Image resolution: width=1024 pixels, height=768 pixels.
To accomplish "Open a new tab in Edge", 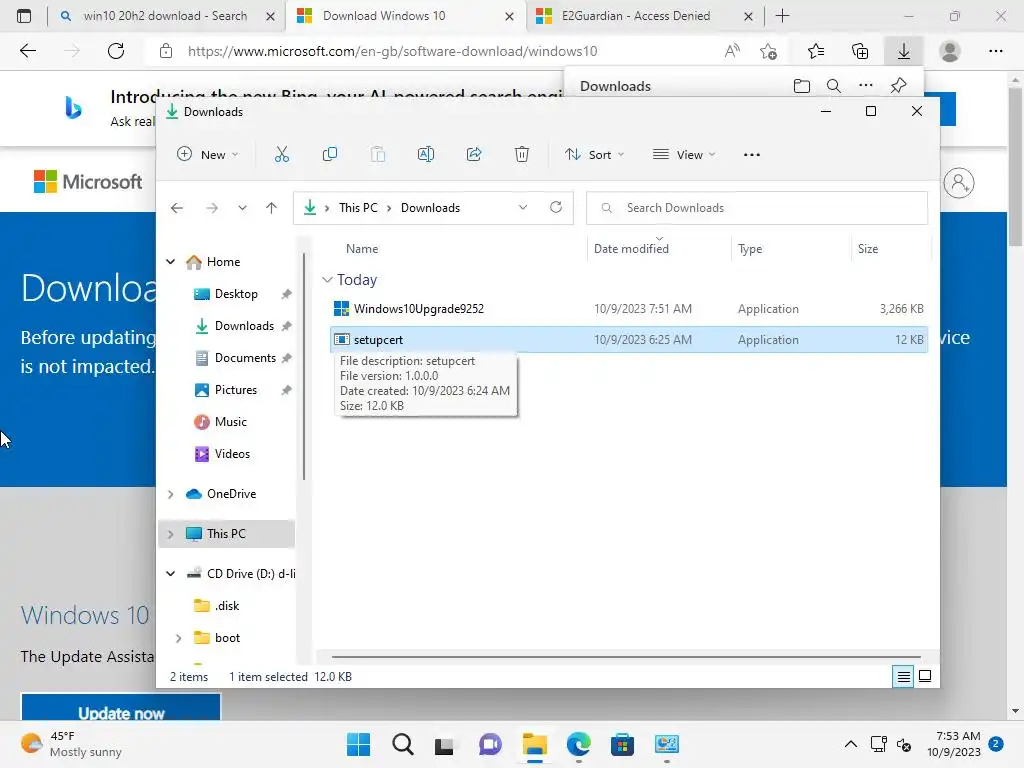I will [782, 16].
